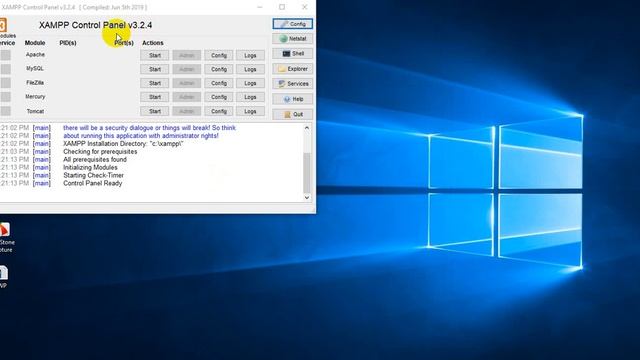Click the Tomcat module label
This screenshot has width=640, height=360.
pos(35,111)
